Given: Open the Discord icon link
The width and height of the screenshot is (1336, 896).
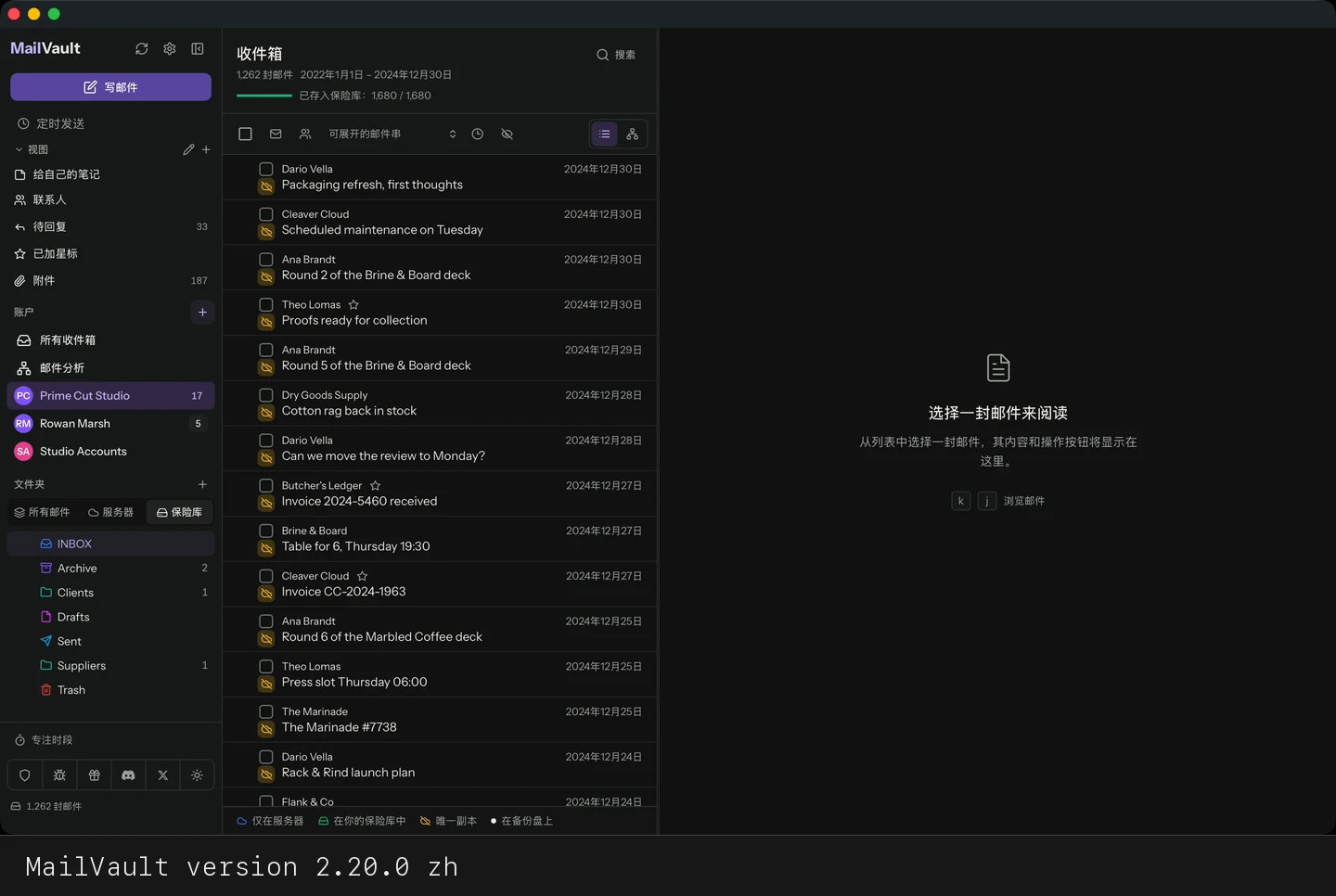Looking at the screenshot, I should [x=128, y=775].
